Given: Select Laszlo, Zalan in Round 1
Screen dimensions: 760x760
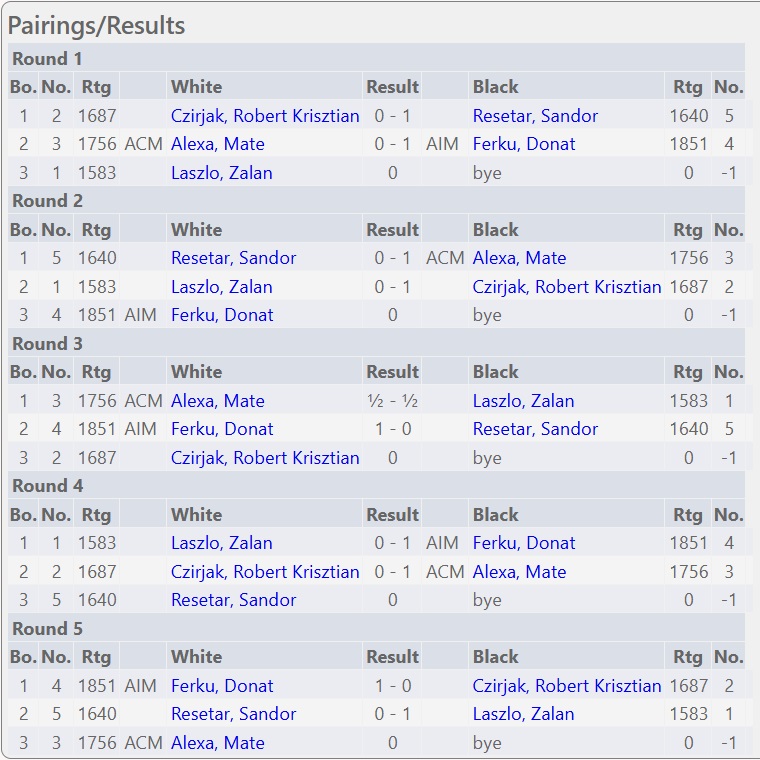Looking at the screenshot, I should click(x=221, y=173).
